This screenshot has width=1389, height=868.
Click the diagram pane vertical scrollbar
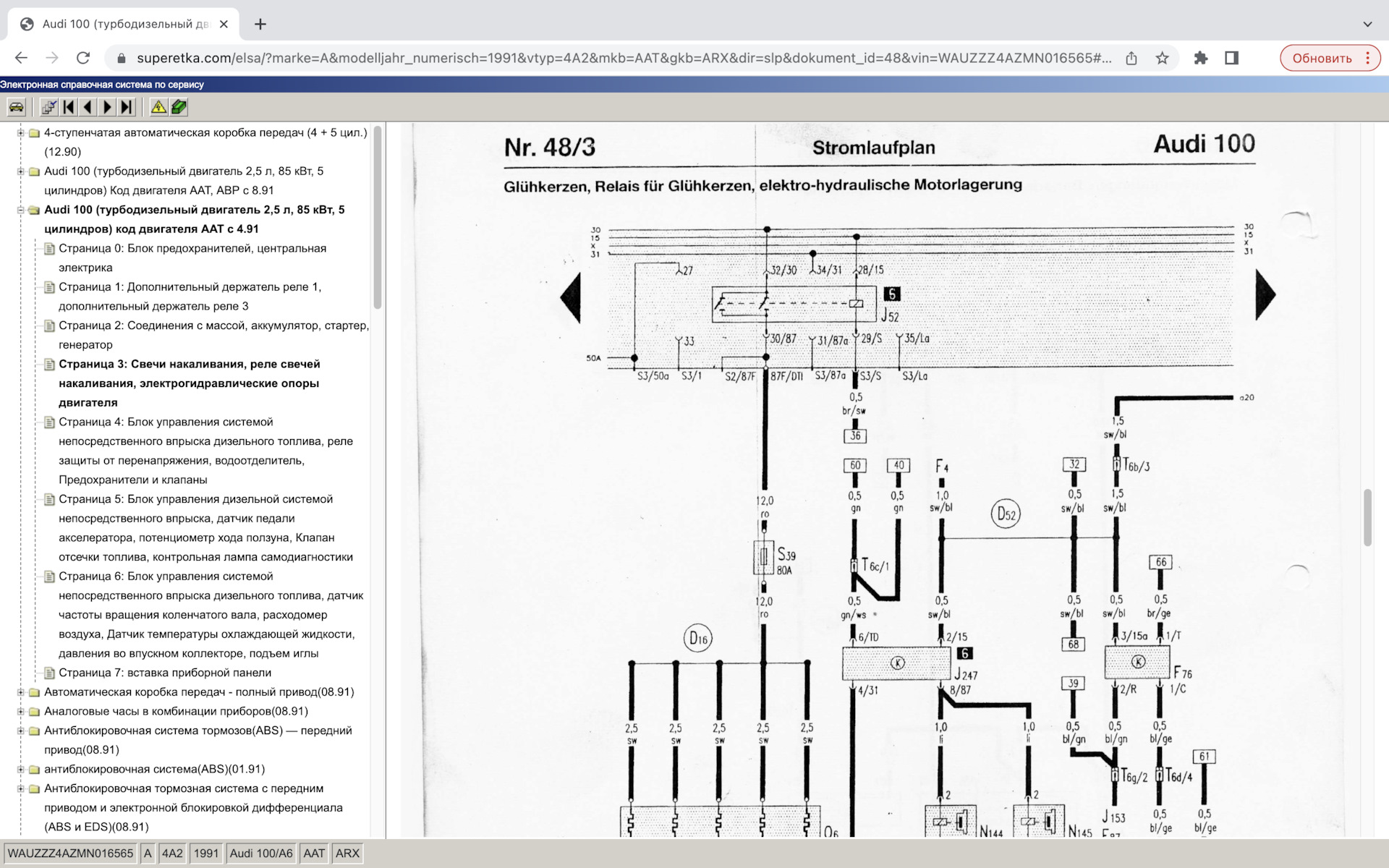[x=1367, y=518]
